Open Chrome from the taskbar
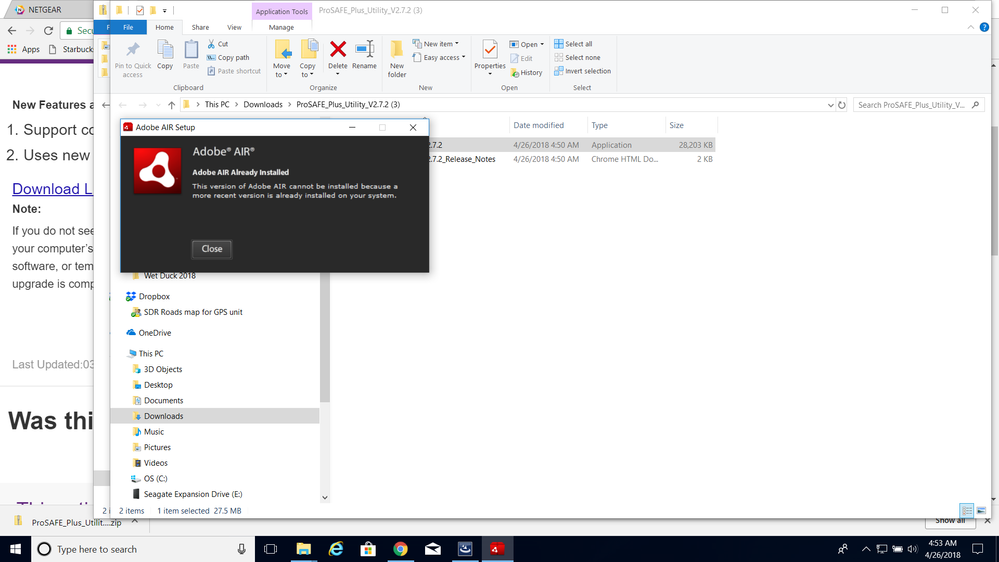999x562 pixels. tap(400, 549)
